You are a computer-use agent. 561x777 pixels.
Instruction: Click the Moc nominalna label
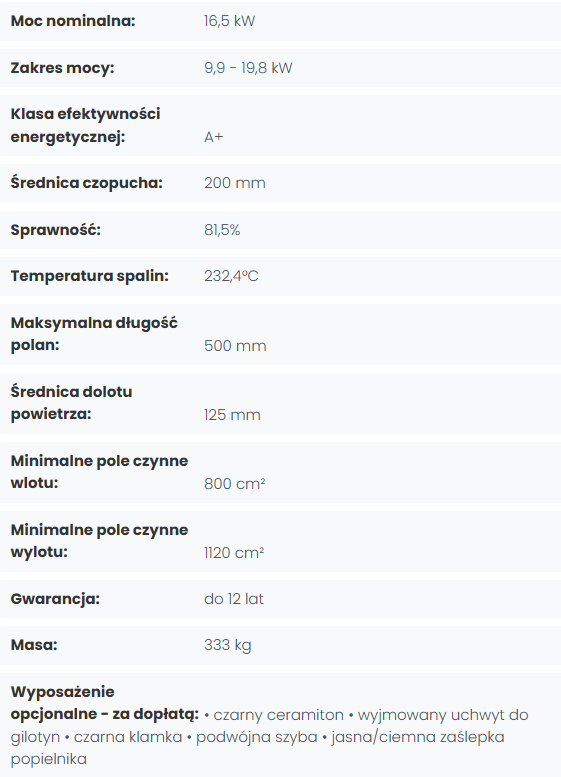(73, 21)
